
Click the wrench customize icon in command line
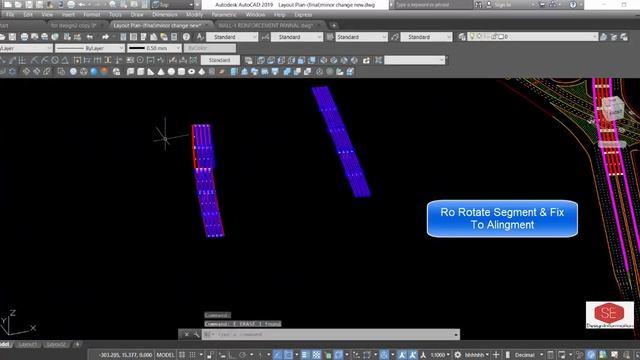[196, 335]
